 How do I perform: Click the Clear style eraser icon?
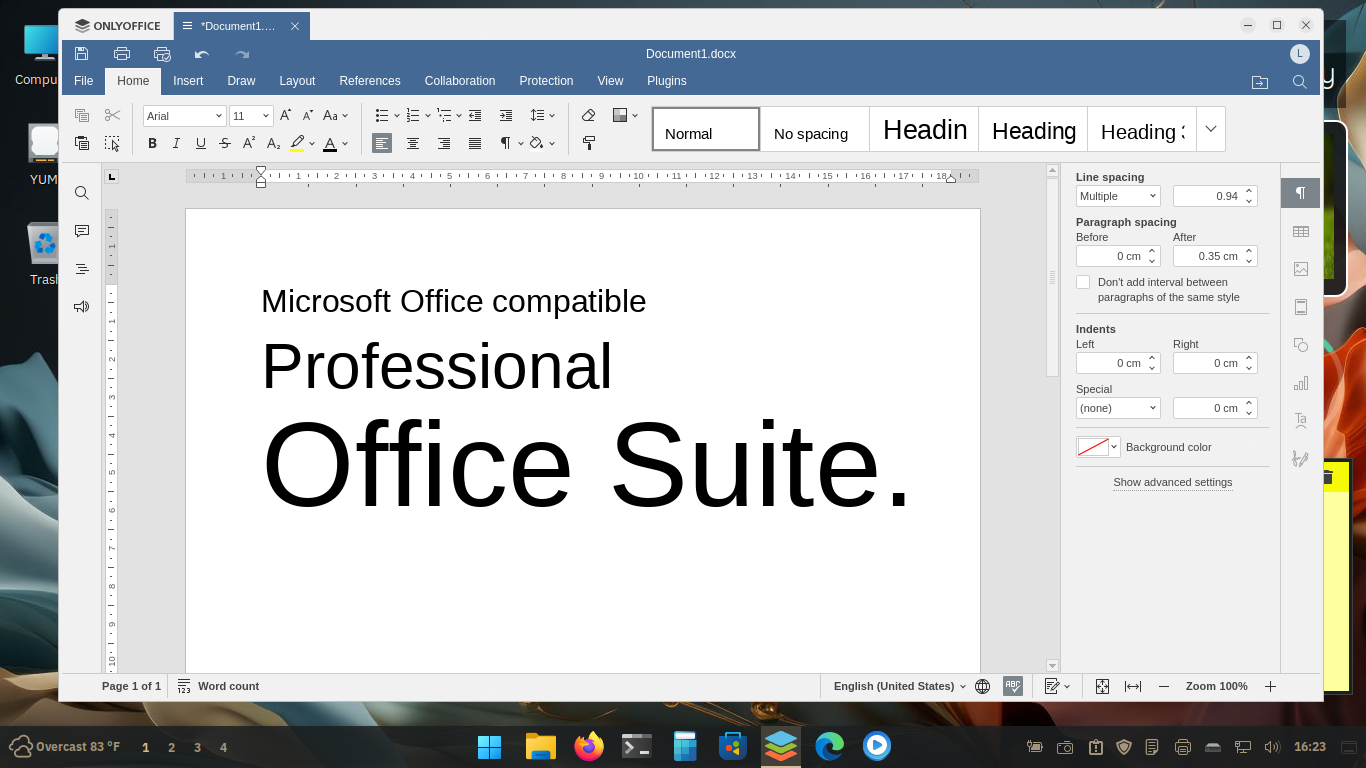589,116
